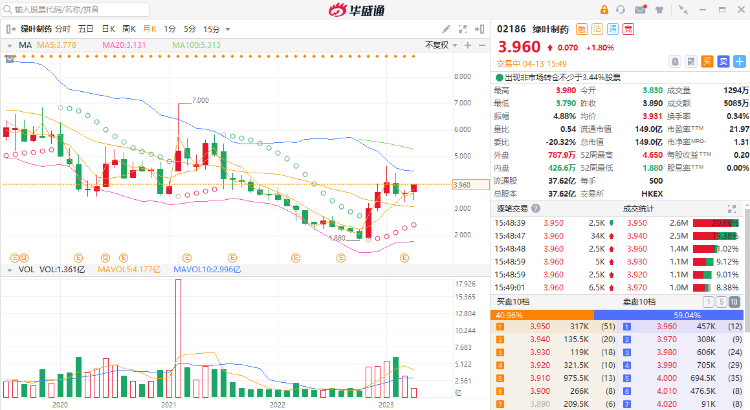Screen dimensions: 750x410
Task: Click the blue 卖 sell button
Action: pyautogui.click(x=723, y=61)
